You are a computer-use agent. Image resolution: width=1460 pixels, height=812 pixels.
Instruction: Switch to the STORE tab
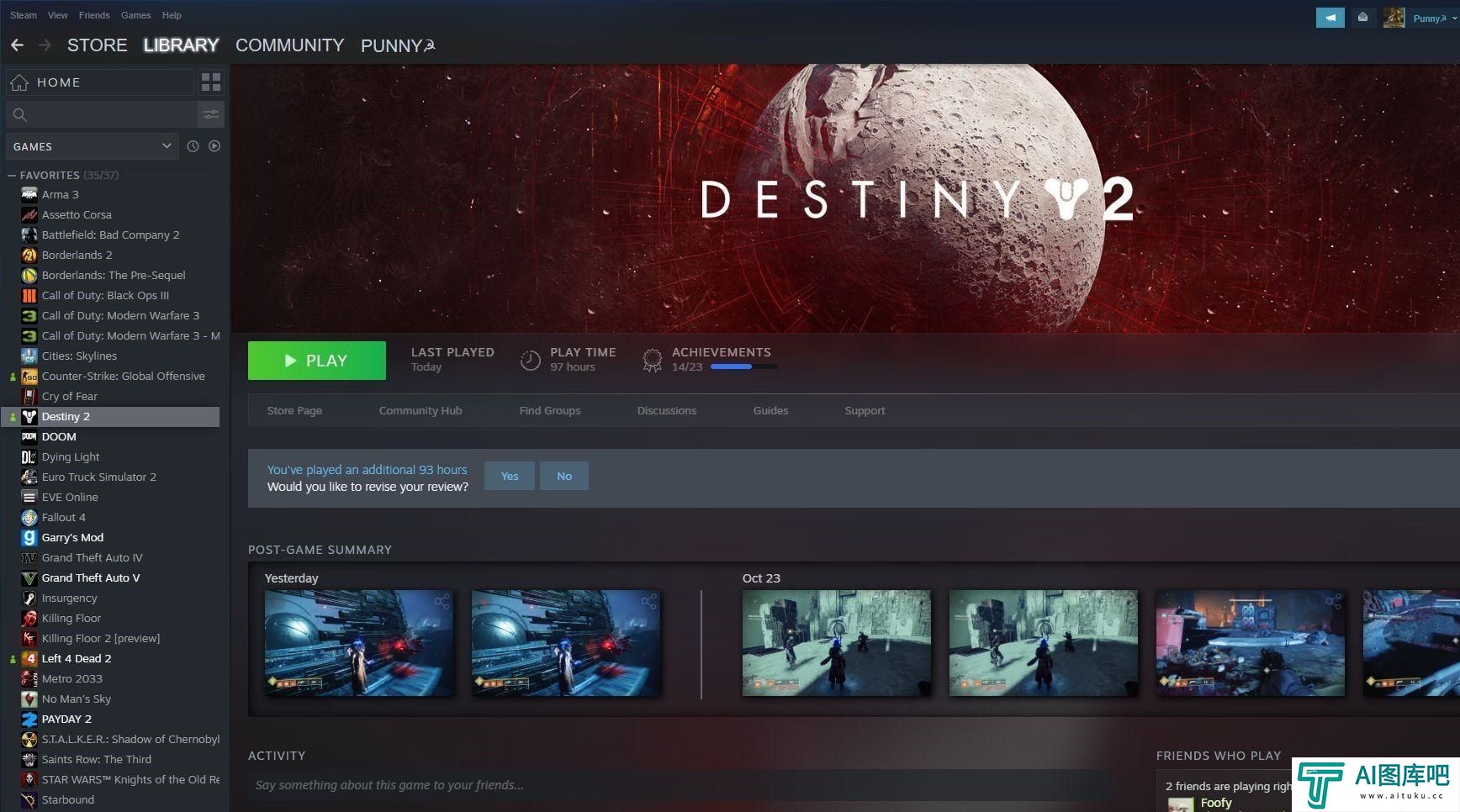click(x=98, y=45)
